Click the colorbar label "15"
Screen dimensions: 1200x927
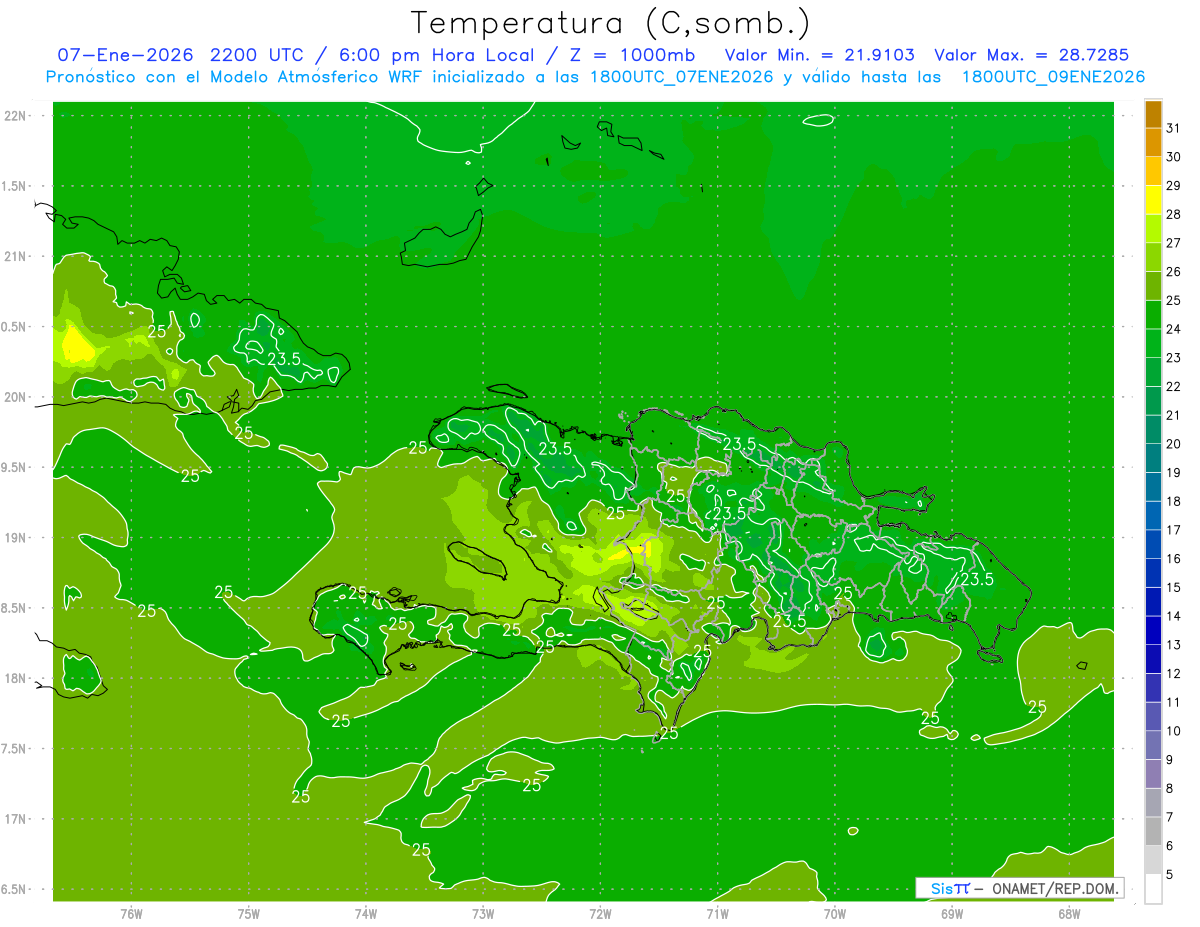tap(1174, 587)
